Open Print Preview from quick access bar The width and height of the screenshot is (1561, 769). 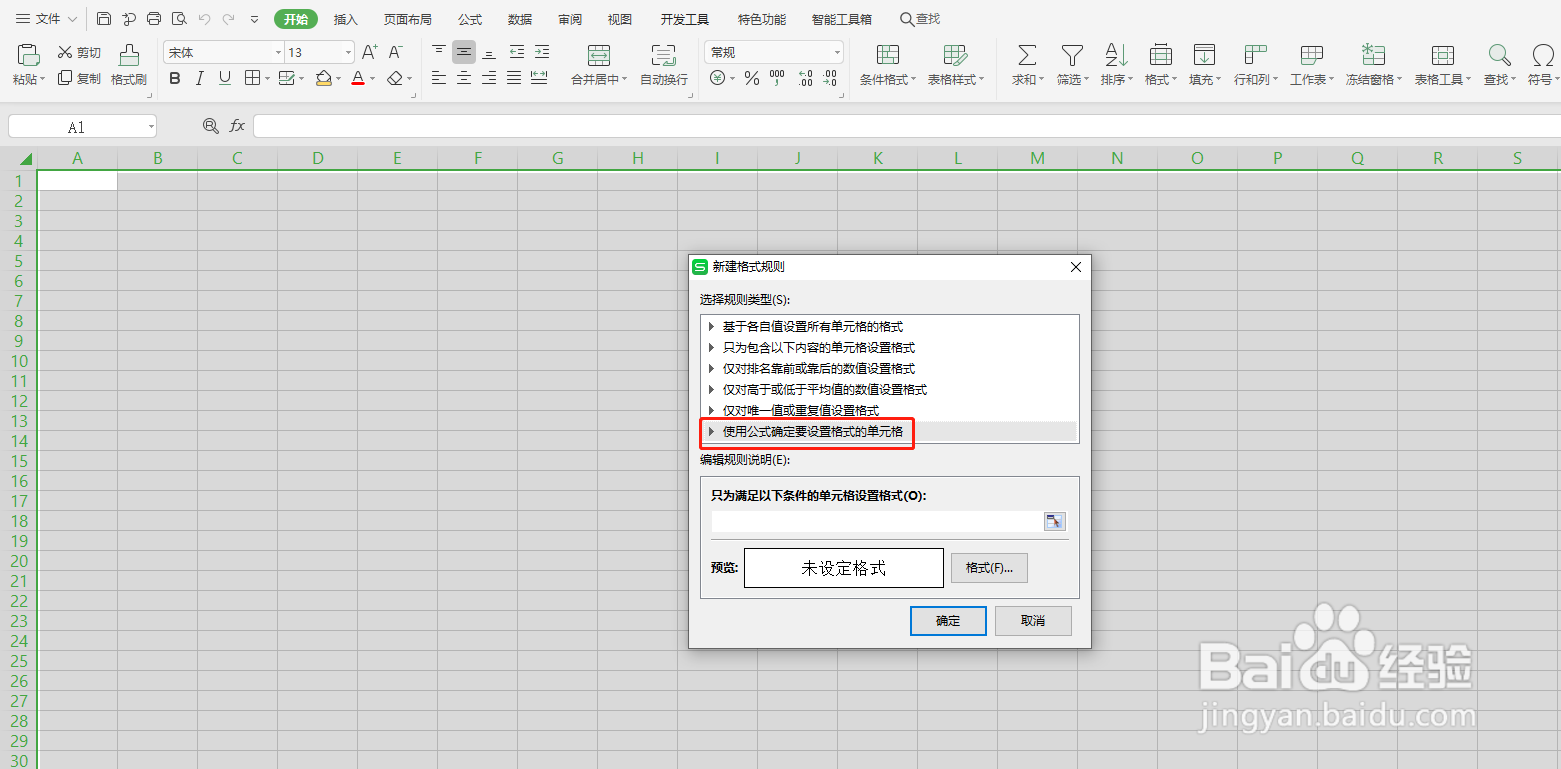click(x=179, y=19)
